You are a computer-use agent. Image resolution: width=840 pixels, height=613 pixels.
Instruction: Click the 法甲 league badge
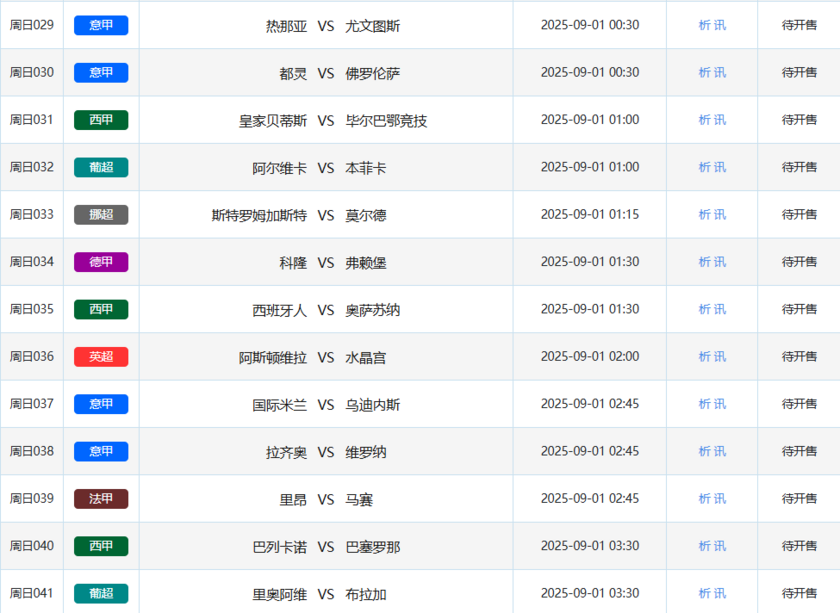pyautogui.click(x=101, y=499)
